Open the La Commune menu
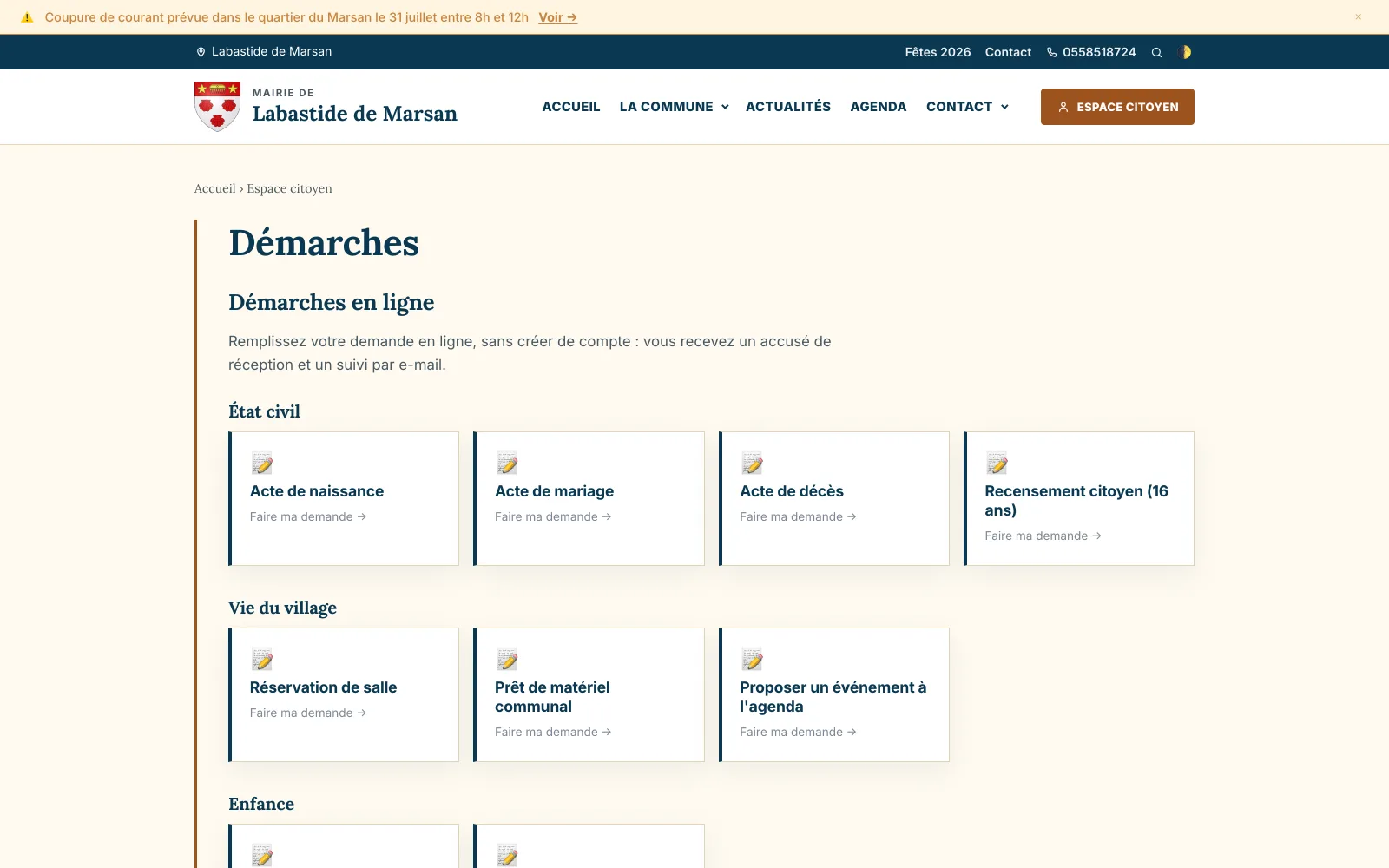This screenshot has height=868, width=1389. point(666,107)
